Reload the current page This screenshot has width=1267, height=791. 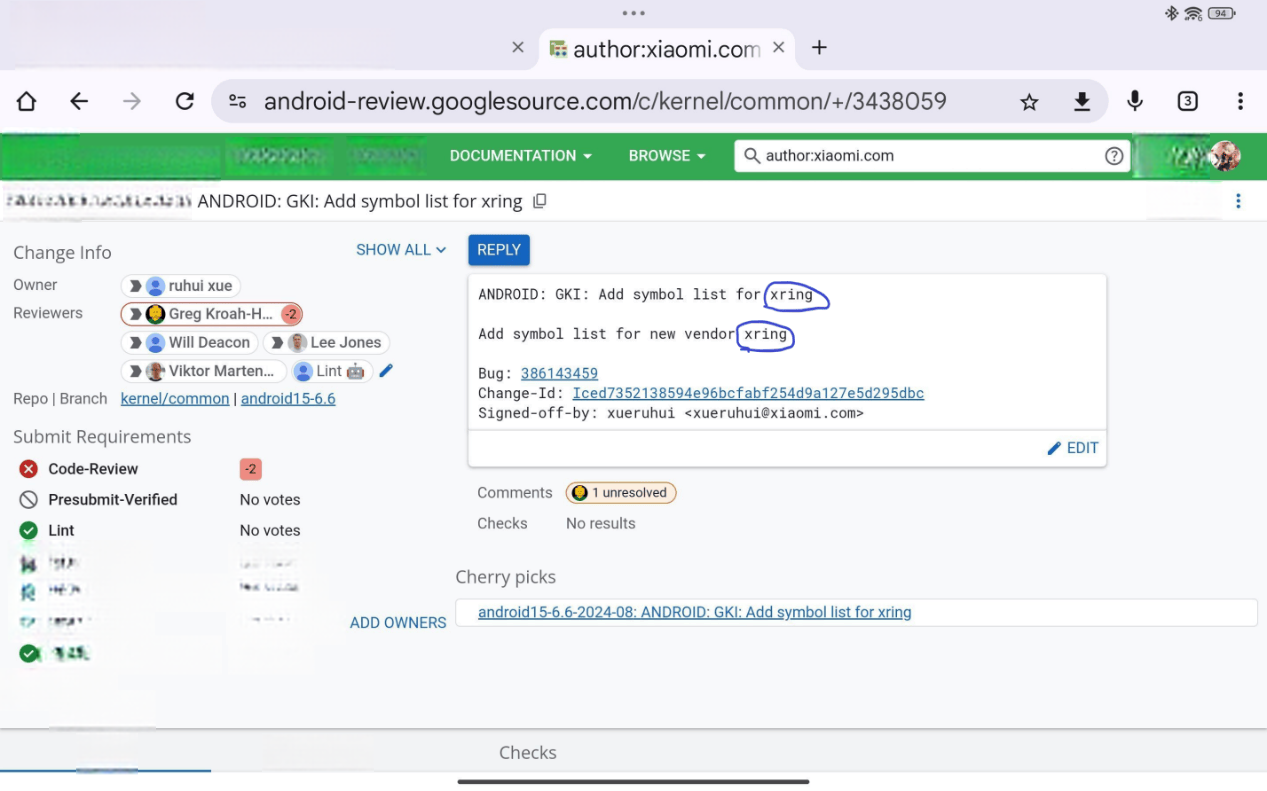184,101
